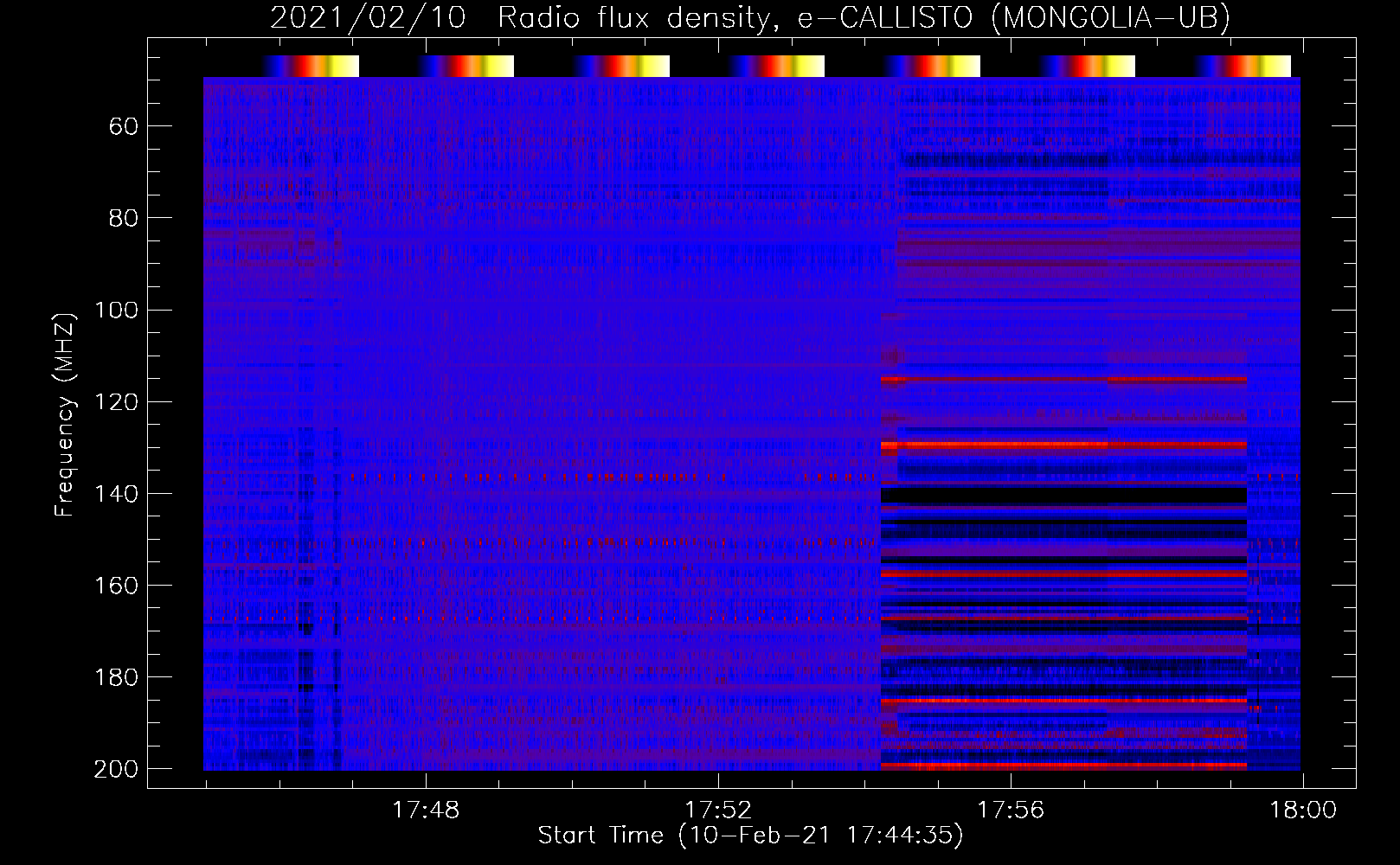The image size is (1400, 865).
Task: Click the 60 frequency tick label
Action: [124, 126]
